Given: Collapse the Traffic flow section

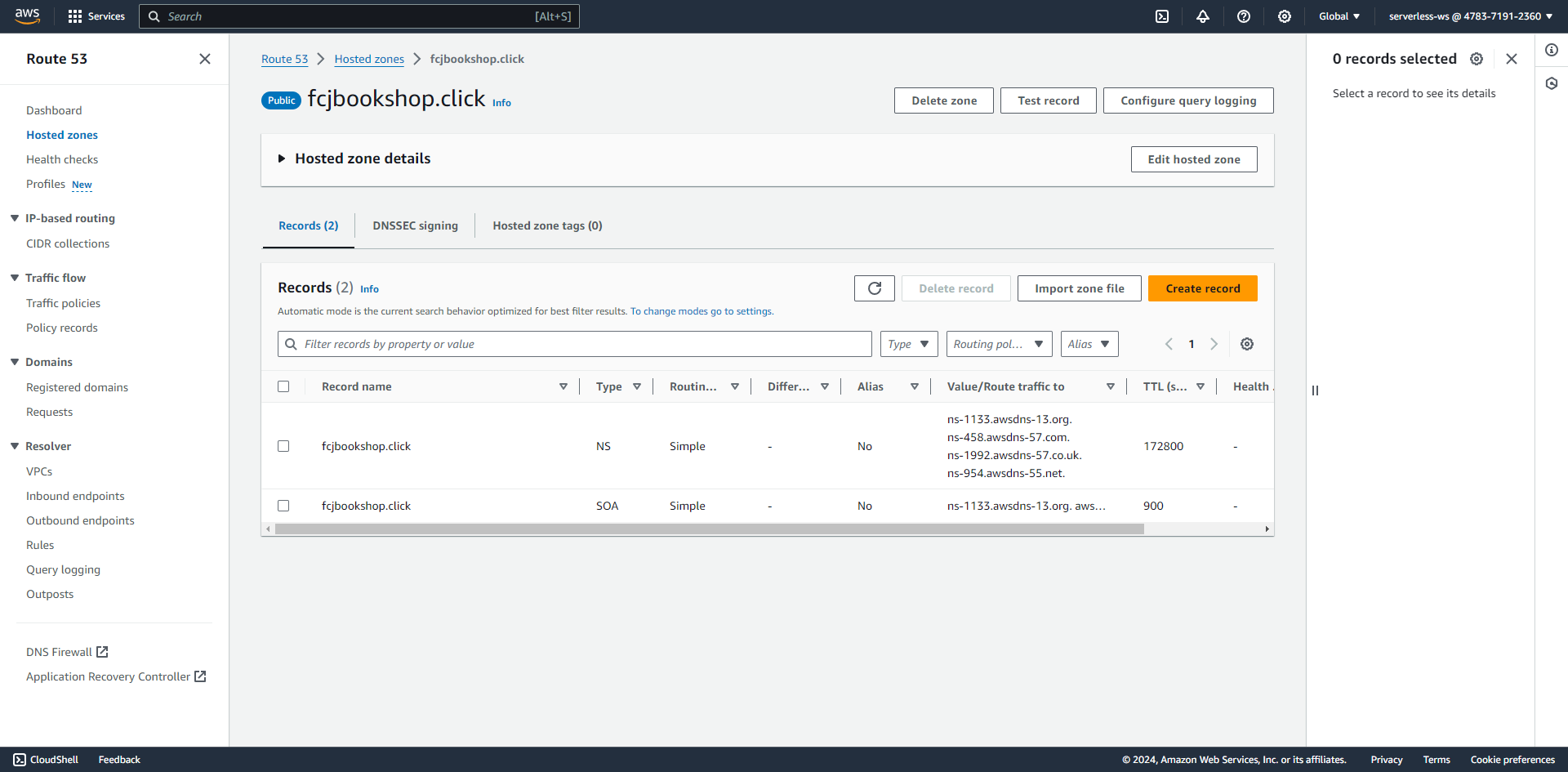Looking at the screenshot, I should pos(15,278).
